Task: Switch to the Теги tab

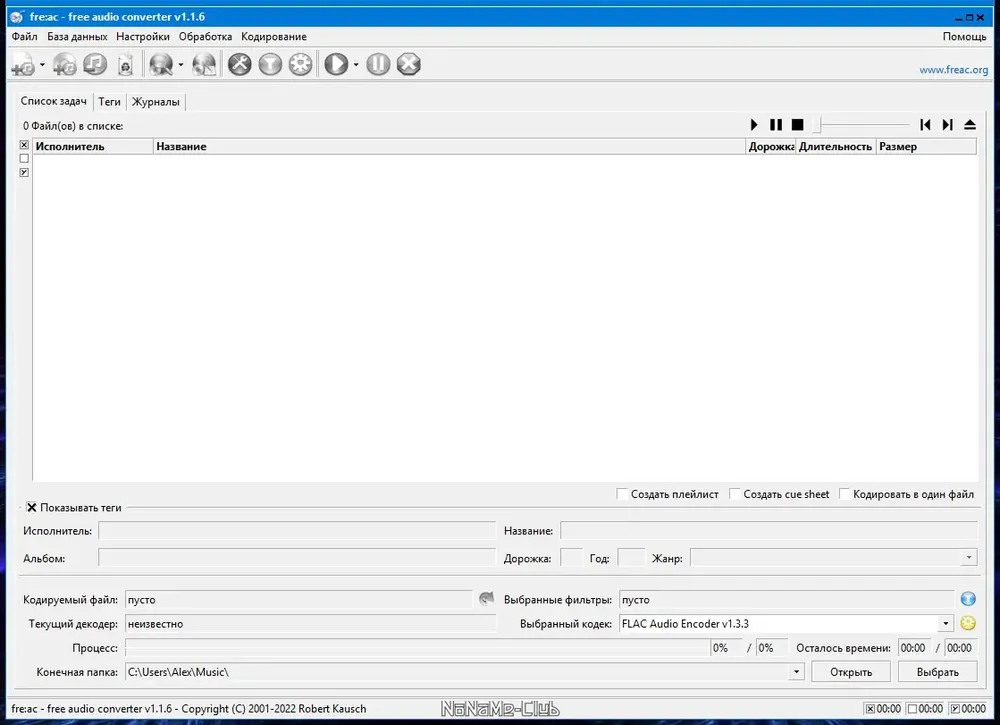Action: pos(110,102)
